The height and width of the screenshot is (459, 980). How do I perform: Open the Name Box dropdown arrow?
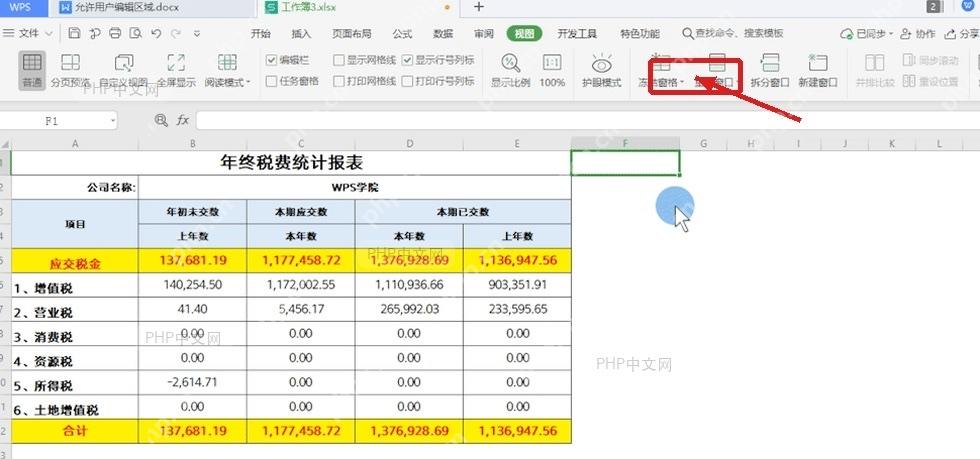112,121
